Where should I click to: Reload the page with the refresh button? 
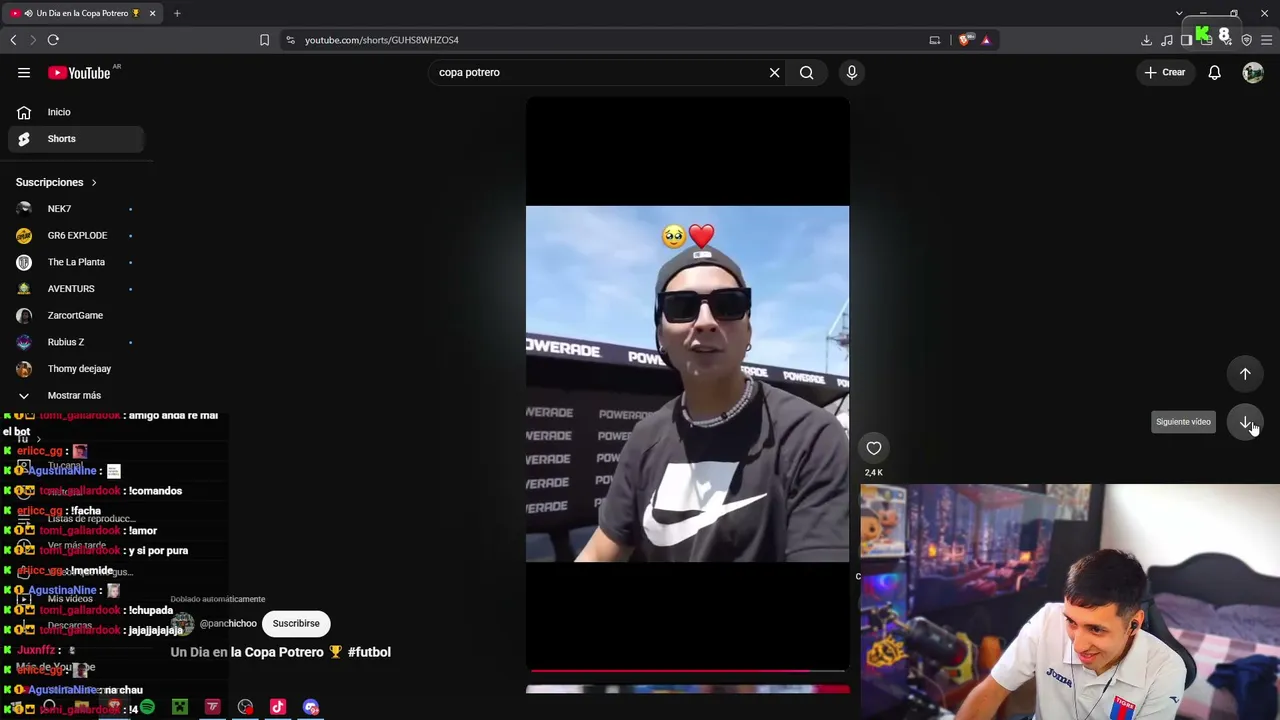point(53,40)
